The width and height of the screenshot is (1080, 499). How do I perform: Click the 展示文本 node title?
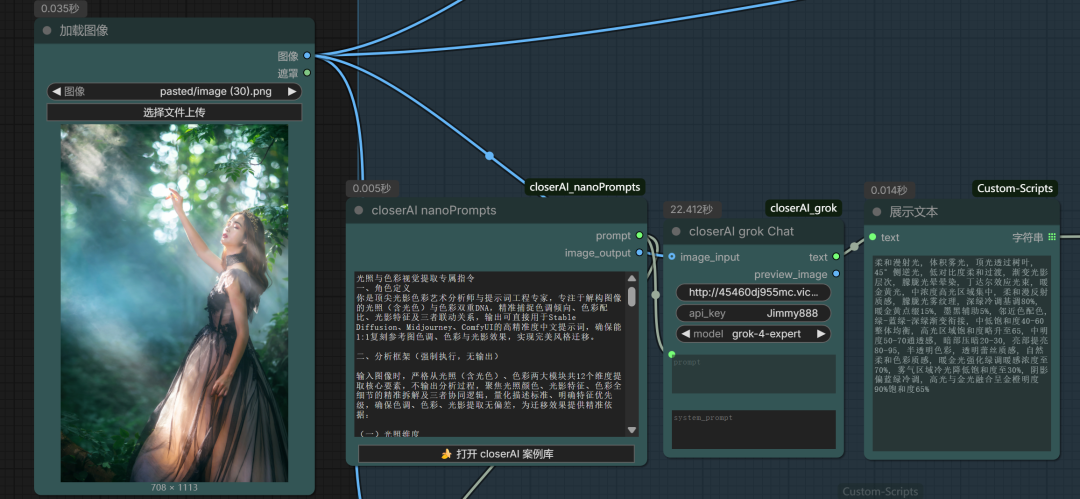point(913,212)
